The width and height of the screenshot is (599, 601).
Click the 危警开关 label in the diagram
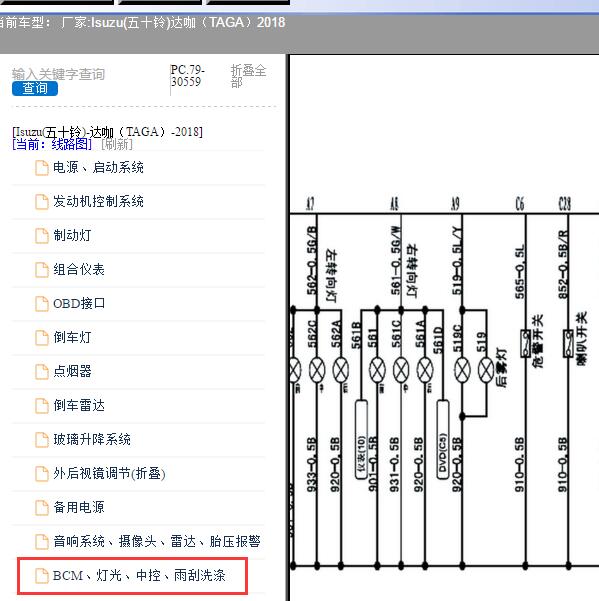click(537, 341)
